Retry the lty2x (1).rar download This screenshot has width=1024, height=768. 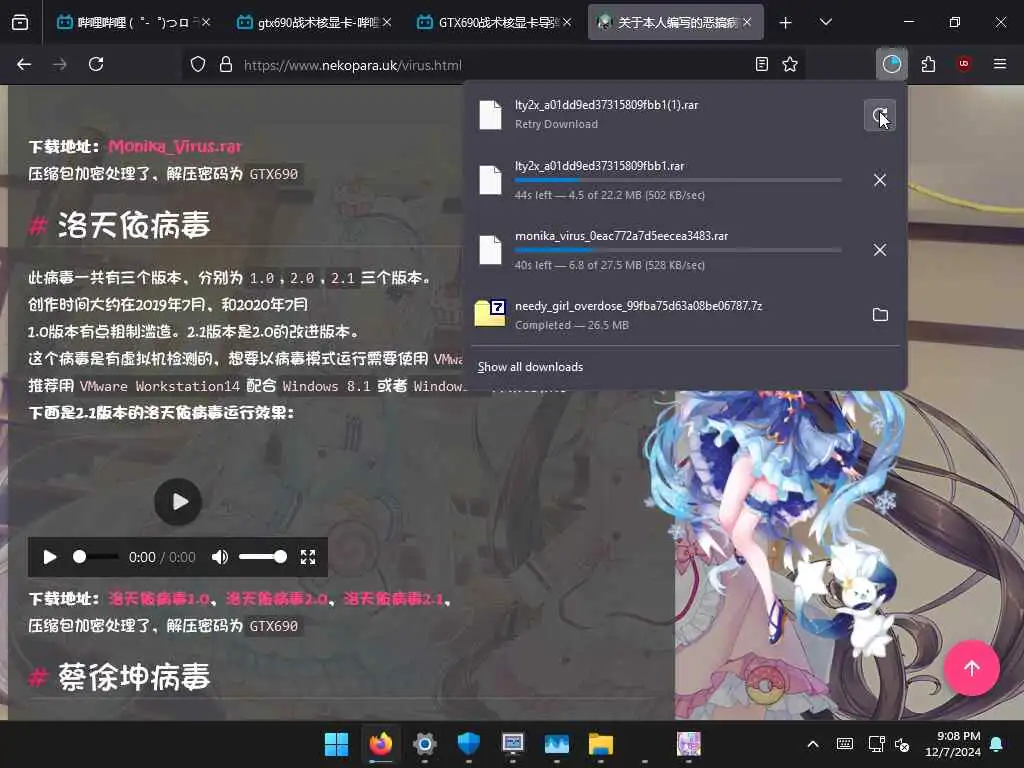(x=880, y=116)
